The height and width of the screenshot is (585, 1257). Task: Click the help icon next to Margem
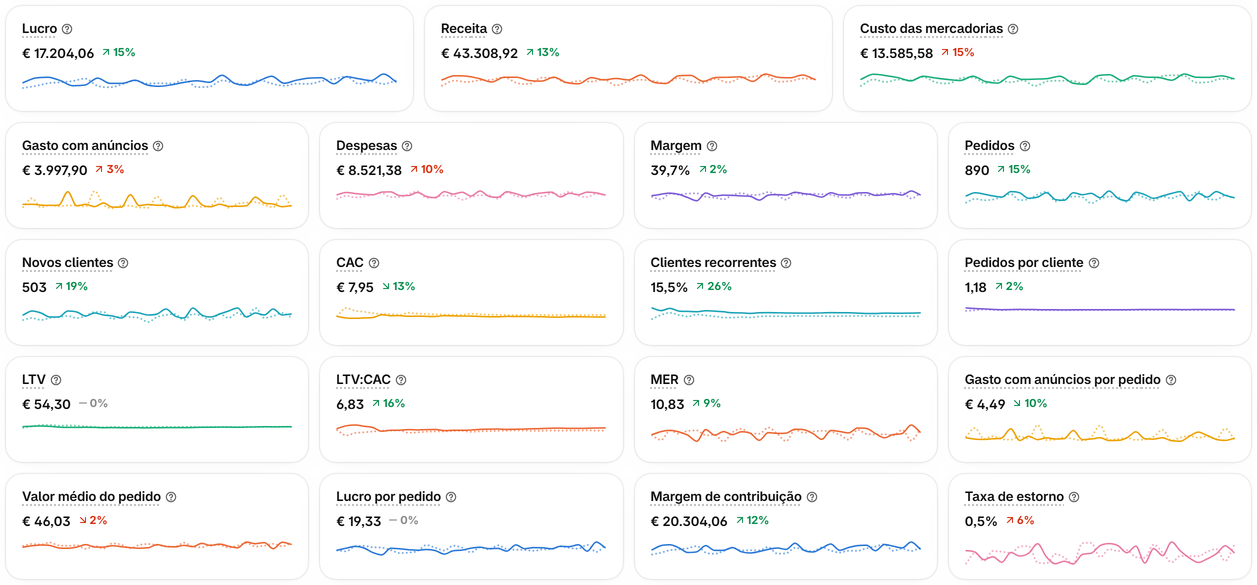click(x=712, y=146)
